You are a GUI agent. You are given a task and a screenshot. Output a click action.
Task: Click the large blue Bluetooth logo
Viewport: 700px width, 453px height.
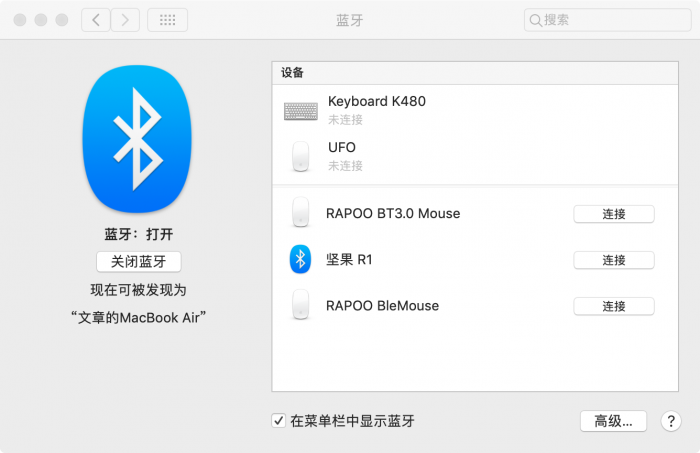pyautogui.click(x=139, y=134)
